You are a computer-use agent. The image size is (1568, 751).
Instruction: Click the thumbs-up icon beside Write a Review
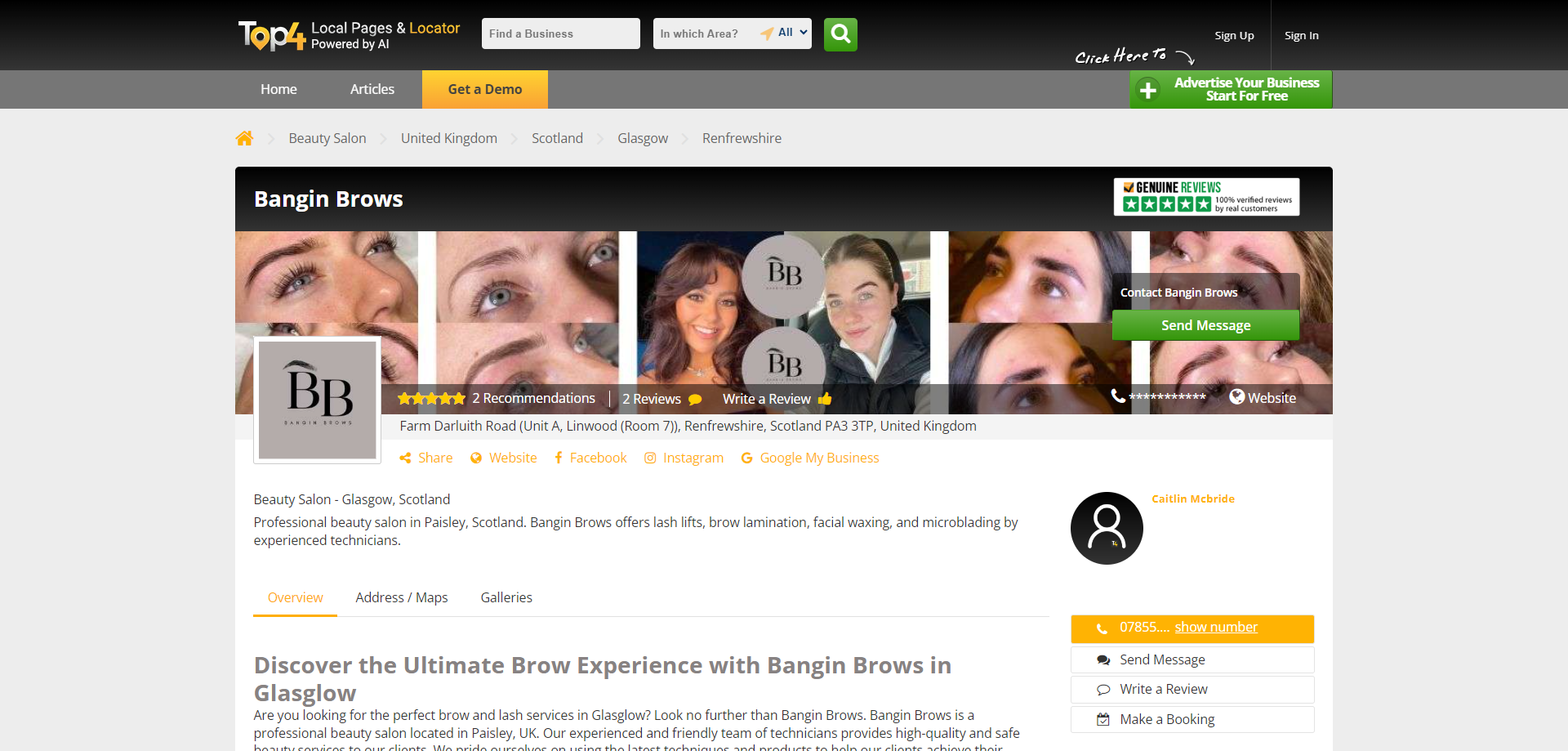(x=825, y=399)
